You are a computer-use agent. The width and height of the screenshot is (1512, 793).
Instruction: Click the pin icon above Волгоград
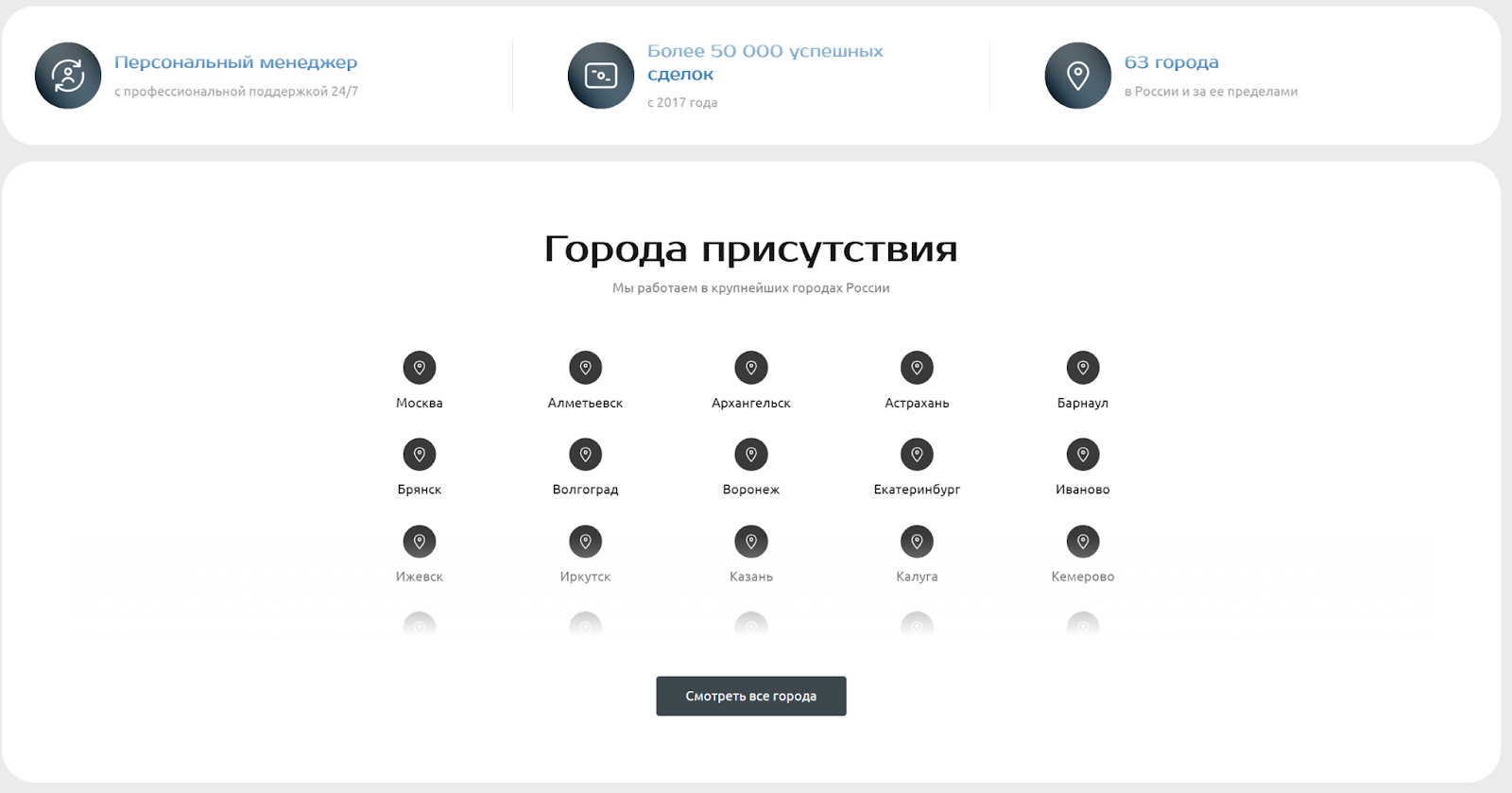(x=586, y=455)
